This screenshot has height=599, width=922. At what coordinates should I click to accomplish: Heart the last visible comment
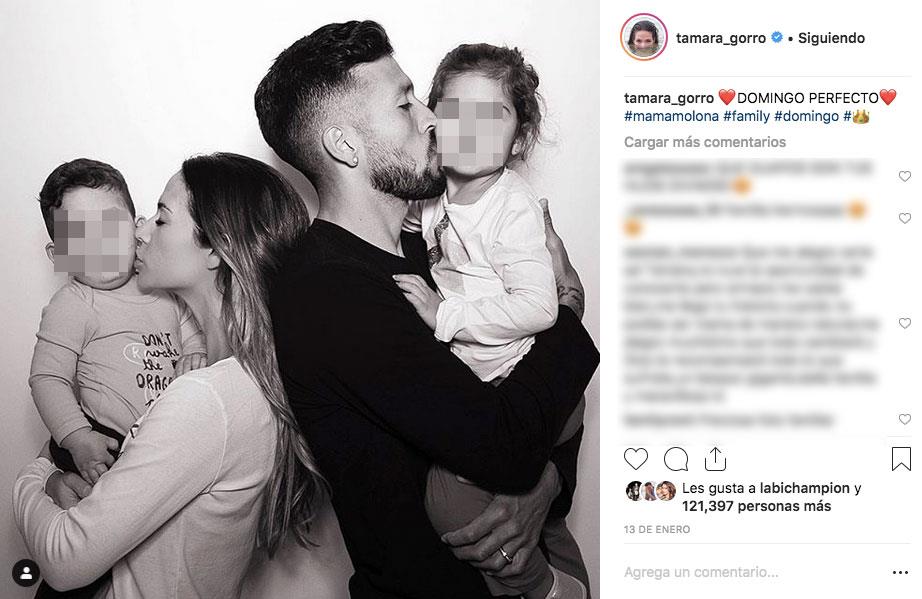(904, 419)
